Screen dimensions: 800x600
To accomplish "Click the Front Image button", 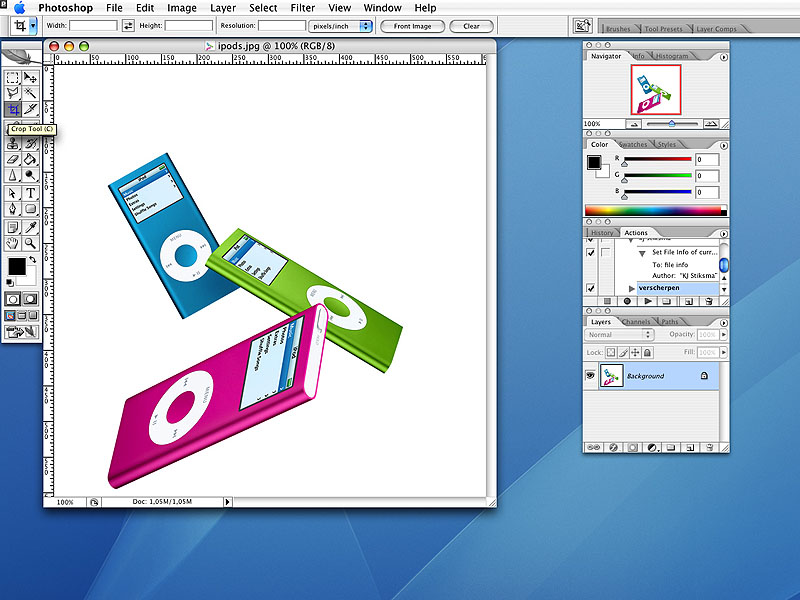I will 412,26.
